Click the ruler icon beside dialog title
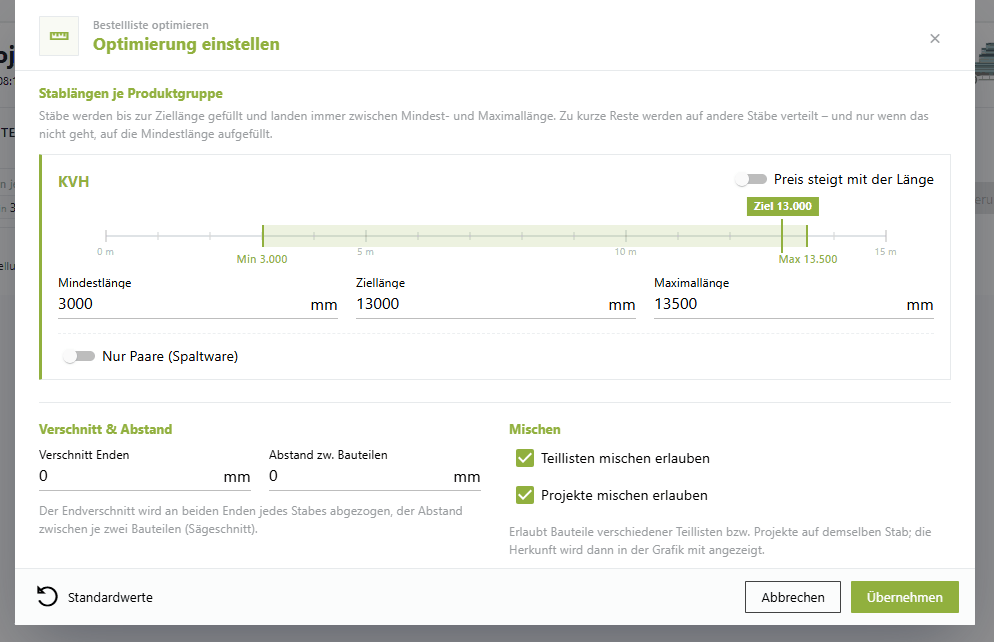 point(59,36)
